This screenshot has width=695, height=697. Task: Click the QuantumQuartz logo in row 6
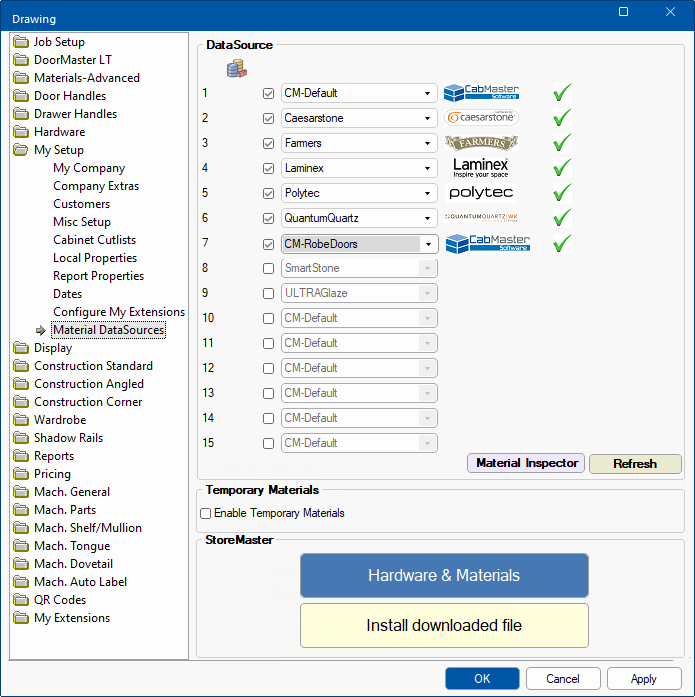pos(483,217)
